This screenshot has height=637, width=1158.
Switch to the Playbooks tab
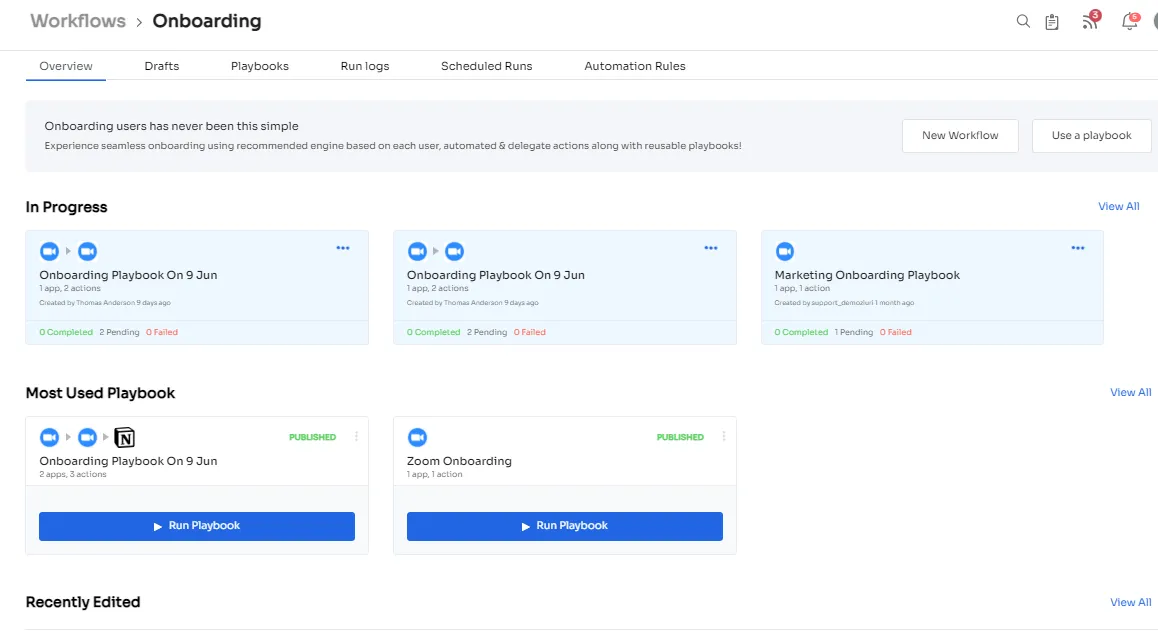(x=260, y=66)
